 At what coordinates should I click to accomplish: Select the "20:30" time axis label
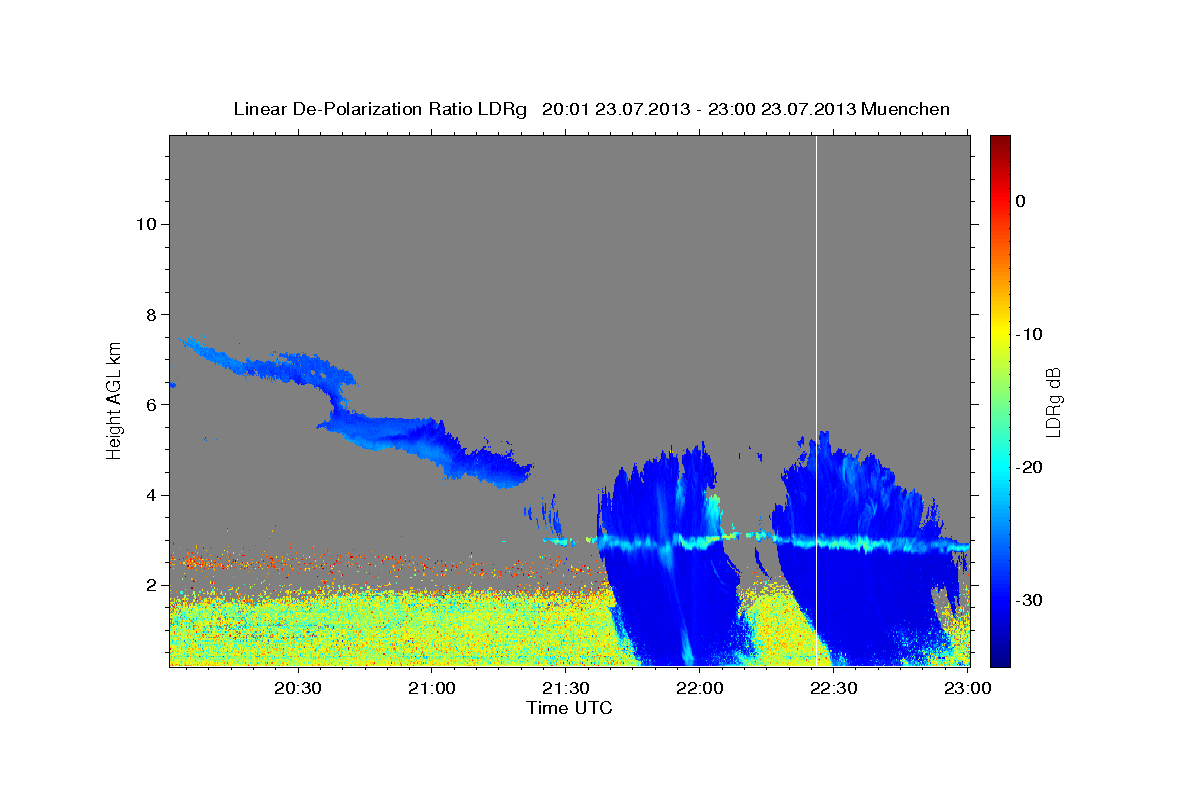click(298, 688)
